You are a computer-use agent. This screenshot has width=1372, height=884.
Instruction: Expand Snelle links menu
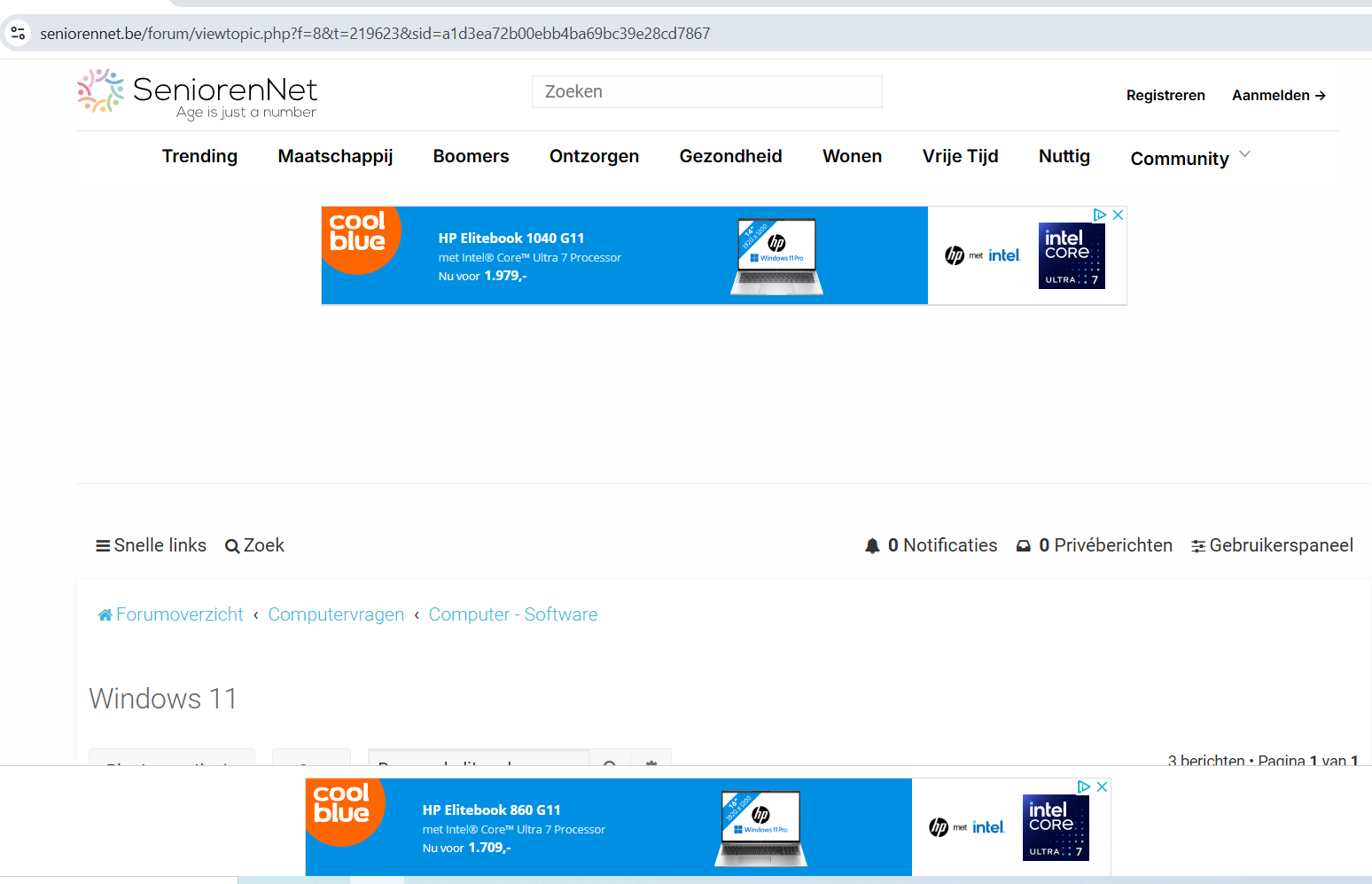click(151, 545)
